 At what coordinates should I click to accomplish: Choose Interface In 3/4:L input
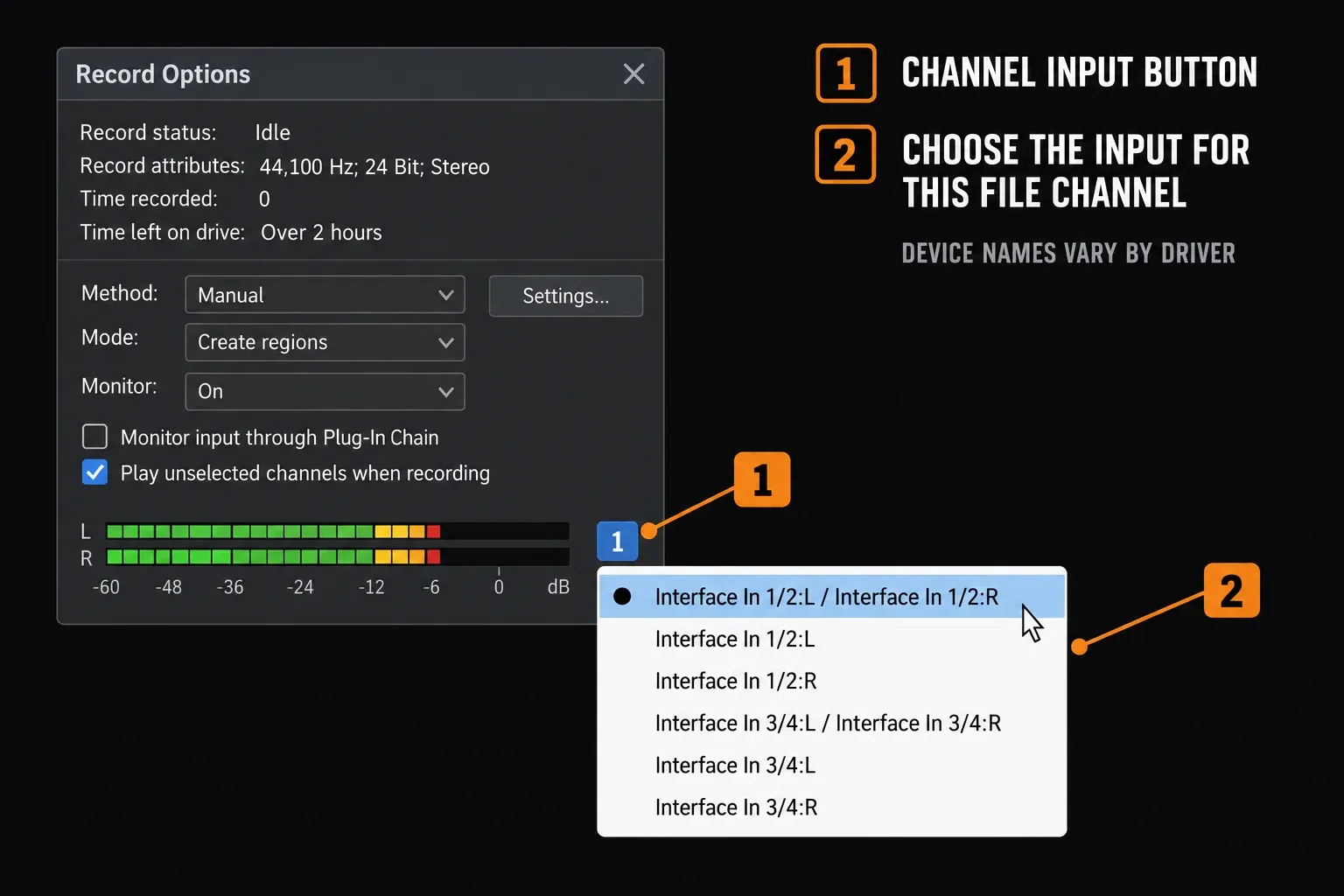(831, 765)
